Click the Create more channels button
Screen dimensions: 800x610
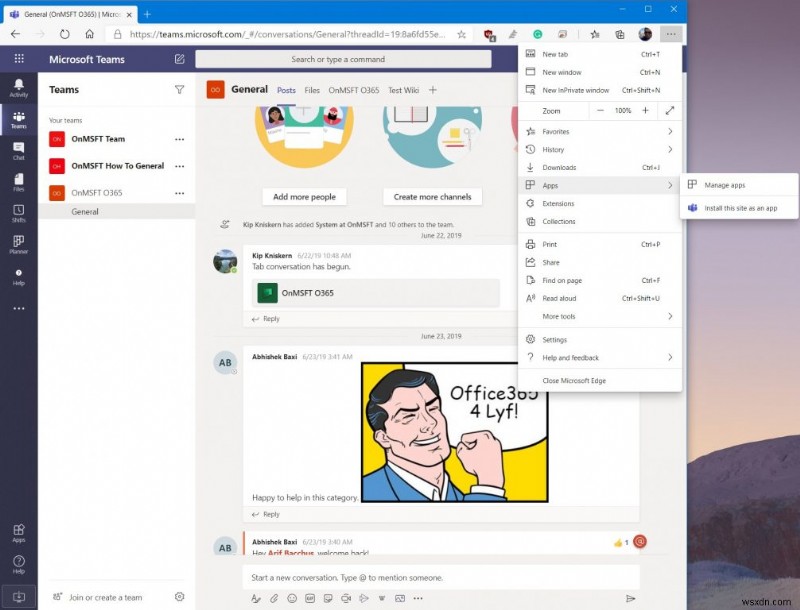point(432,196)
